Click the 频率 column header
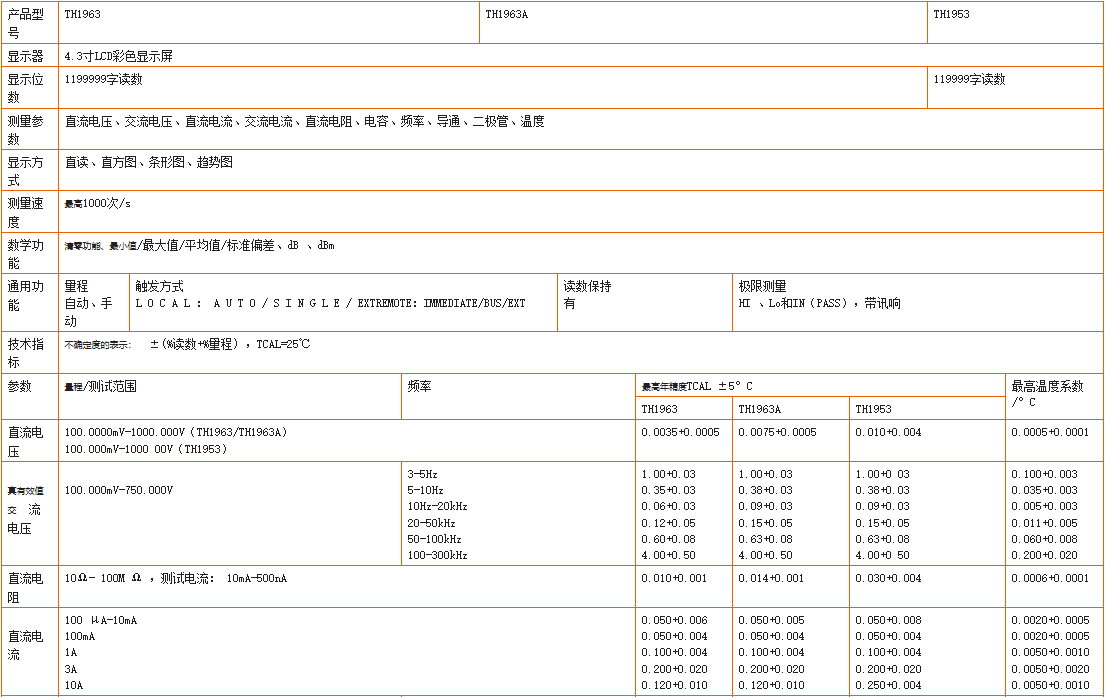1105x697 pixels. tap(419, 386)
